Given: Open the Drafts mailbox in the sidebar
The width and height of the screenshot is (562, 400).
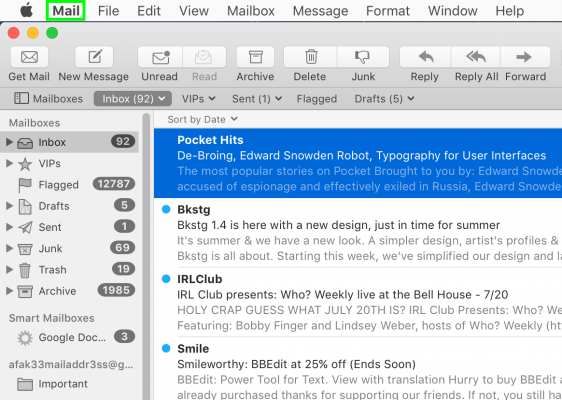Looking at the screenshot, I should [70, 206].
